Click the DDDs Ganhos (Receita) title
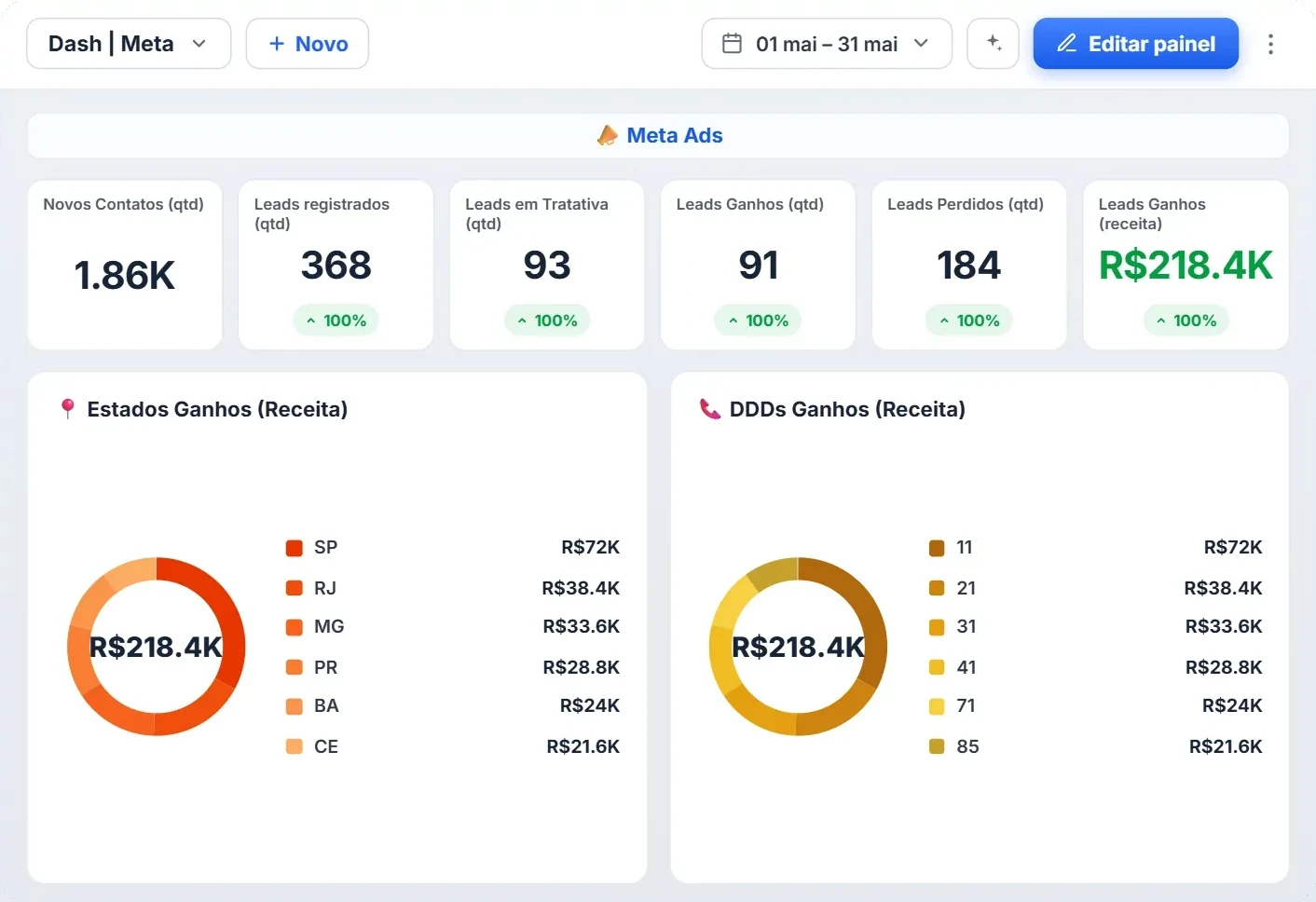Viewport: 1316px width, 902px height. 847,409
